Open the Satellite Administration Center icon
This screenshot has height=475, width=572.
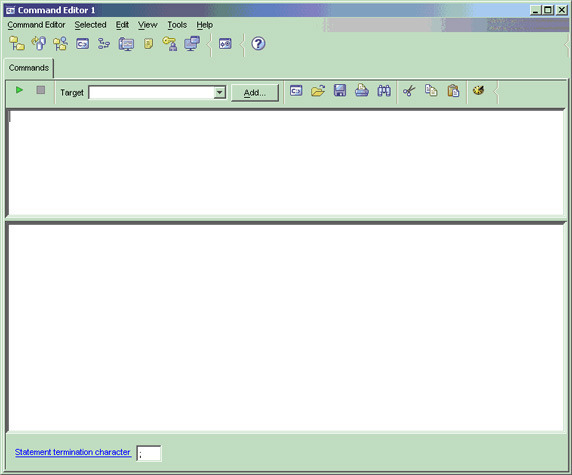pyautogui.click(x=61, y=44)
